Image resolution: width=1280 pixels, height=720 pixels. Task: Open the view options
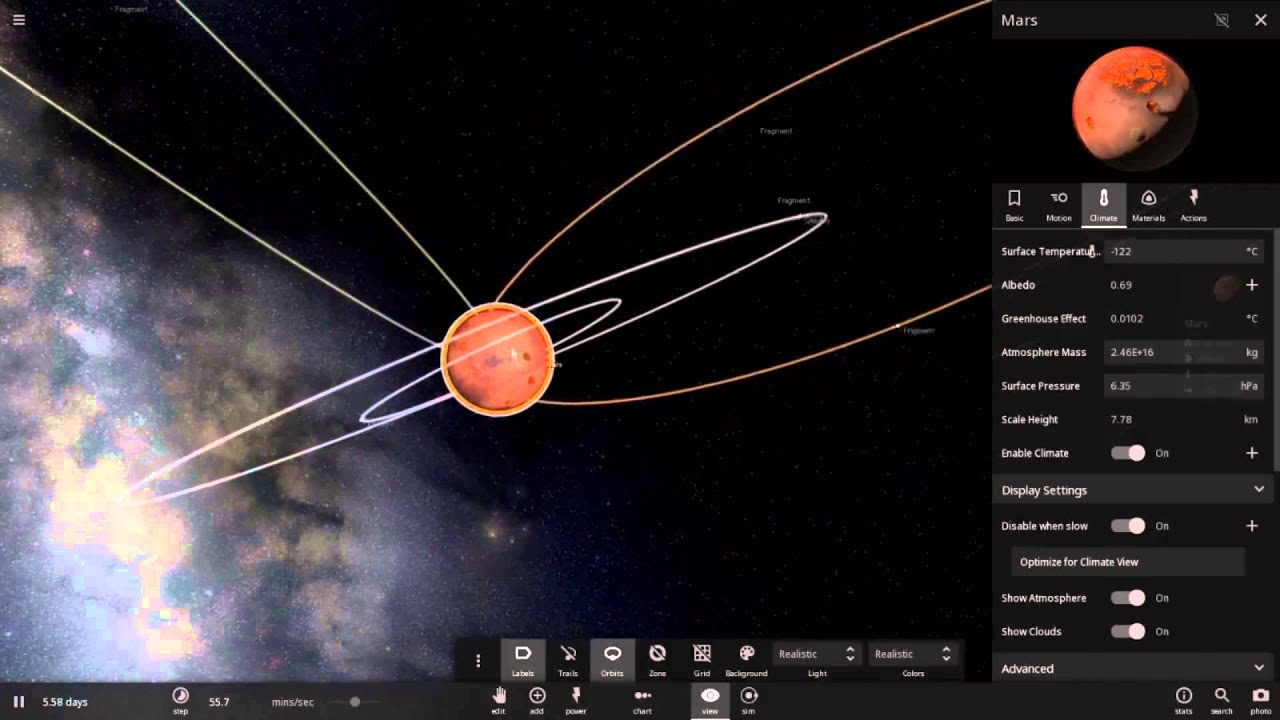tap(710, 699)
